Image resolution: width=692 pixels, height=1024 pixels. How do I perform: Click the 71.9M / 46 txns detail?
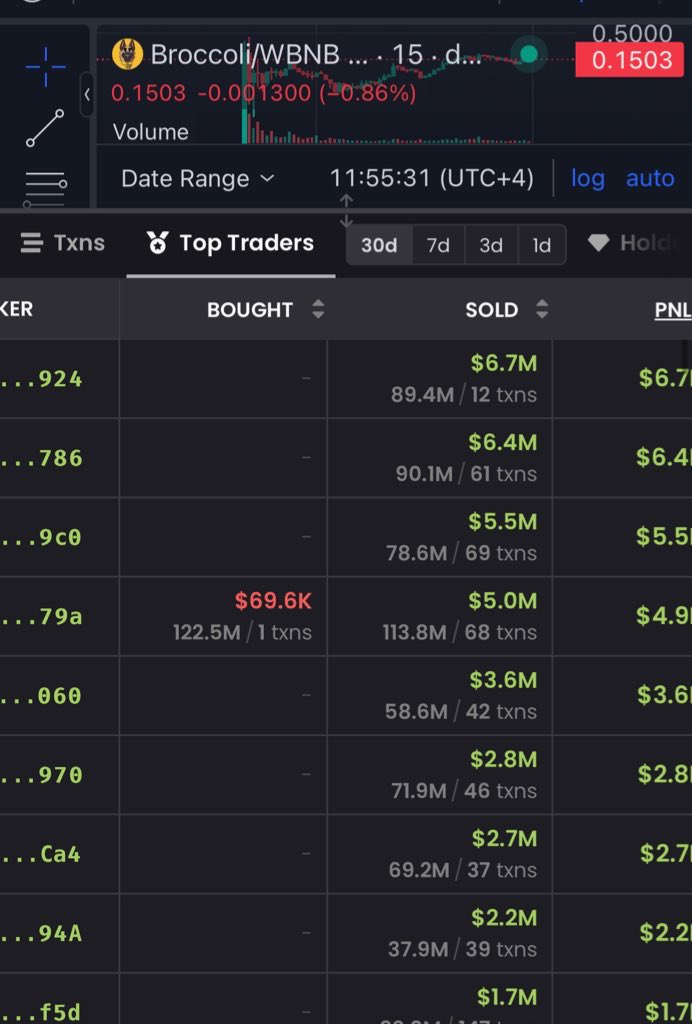[x=464, y=791]
